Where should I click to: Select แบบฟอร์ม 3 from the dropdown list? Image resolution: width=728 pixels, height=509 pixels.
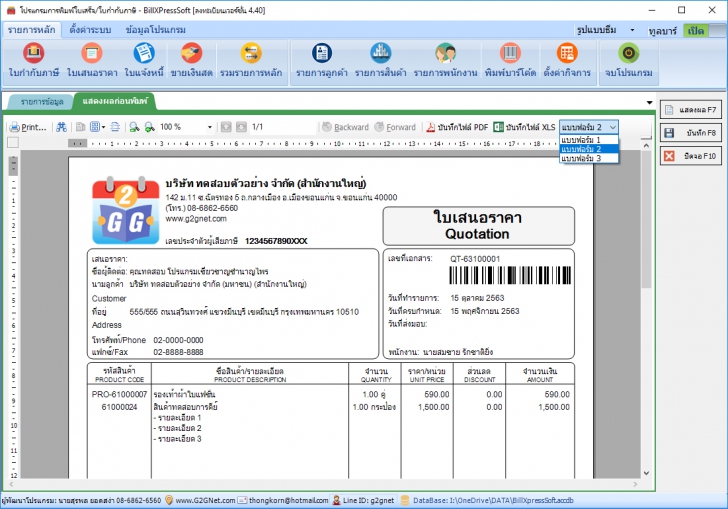click(x=589, y=158)
